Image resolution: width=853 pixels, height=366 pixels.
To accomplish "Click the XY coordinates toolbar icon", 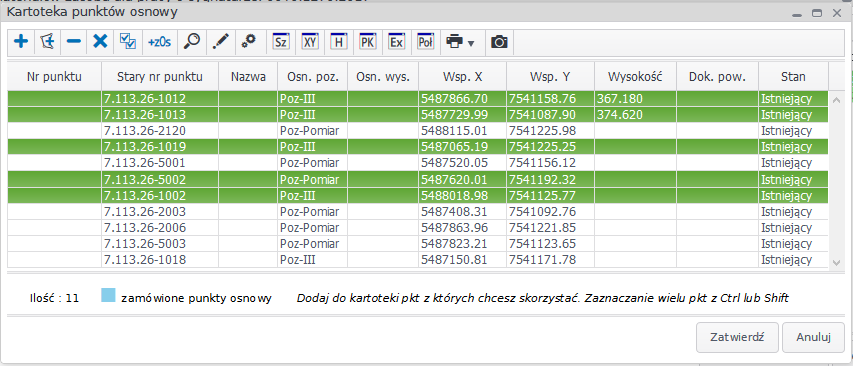I will coord(310,41).
